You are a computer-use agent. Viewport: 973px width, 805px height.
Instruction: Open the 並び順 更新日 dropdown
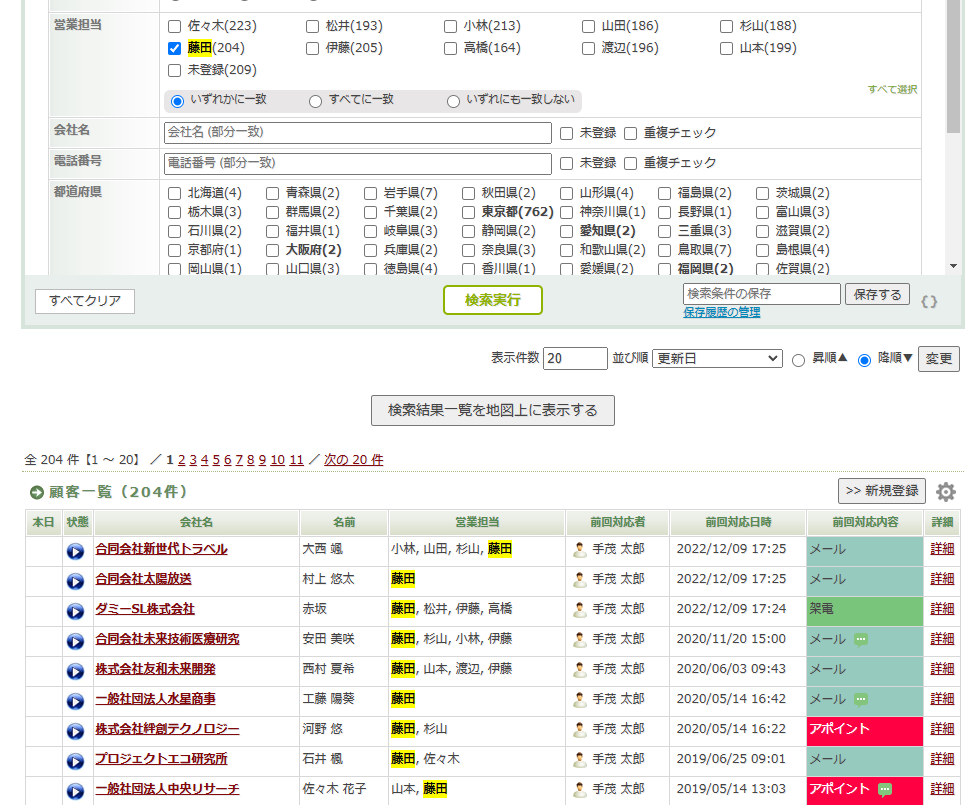point(716,358)
